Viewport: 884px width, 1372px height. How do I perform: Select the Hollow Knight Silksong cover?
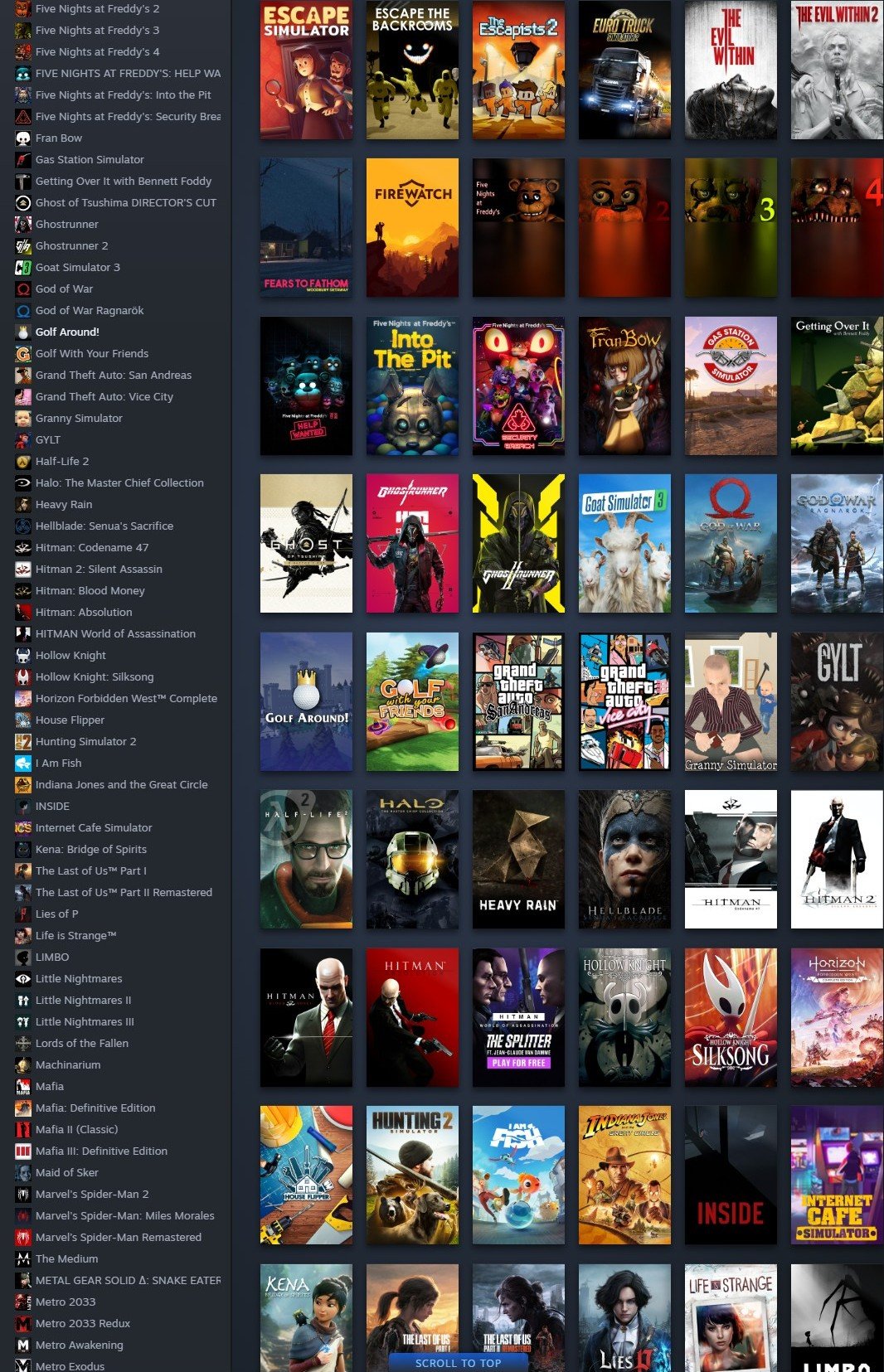[731, 1017]
